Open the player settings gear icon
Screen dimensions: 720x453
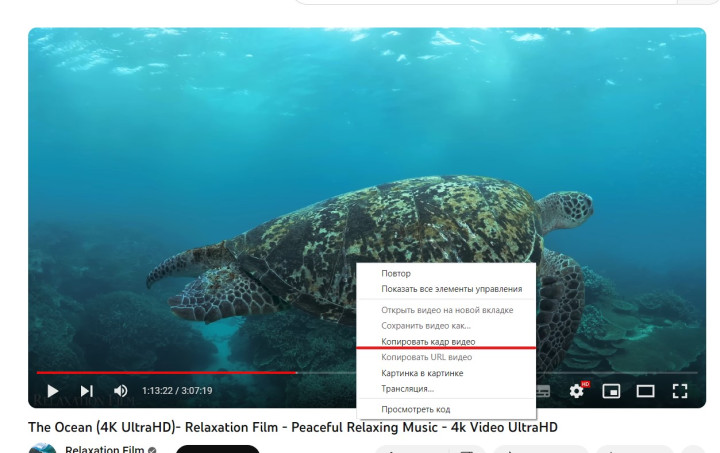pos(577,391)
